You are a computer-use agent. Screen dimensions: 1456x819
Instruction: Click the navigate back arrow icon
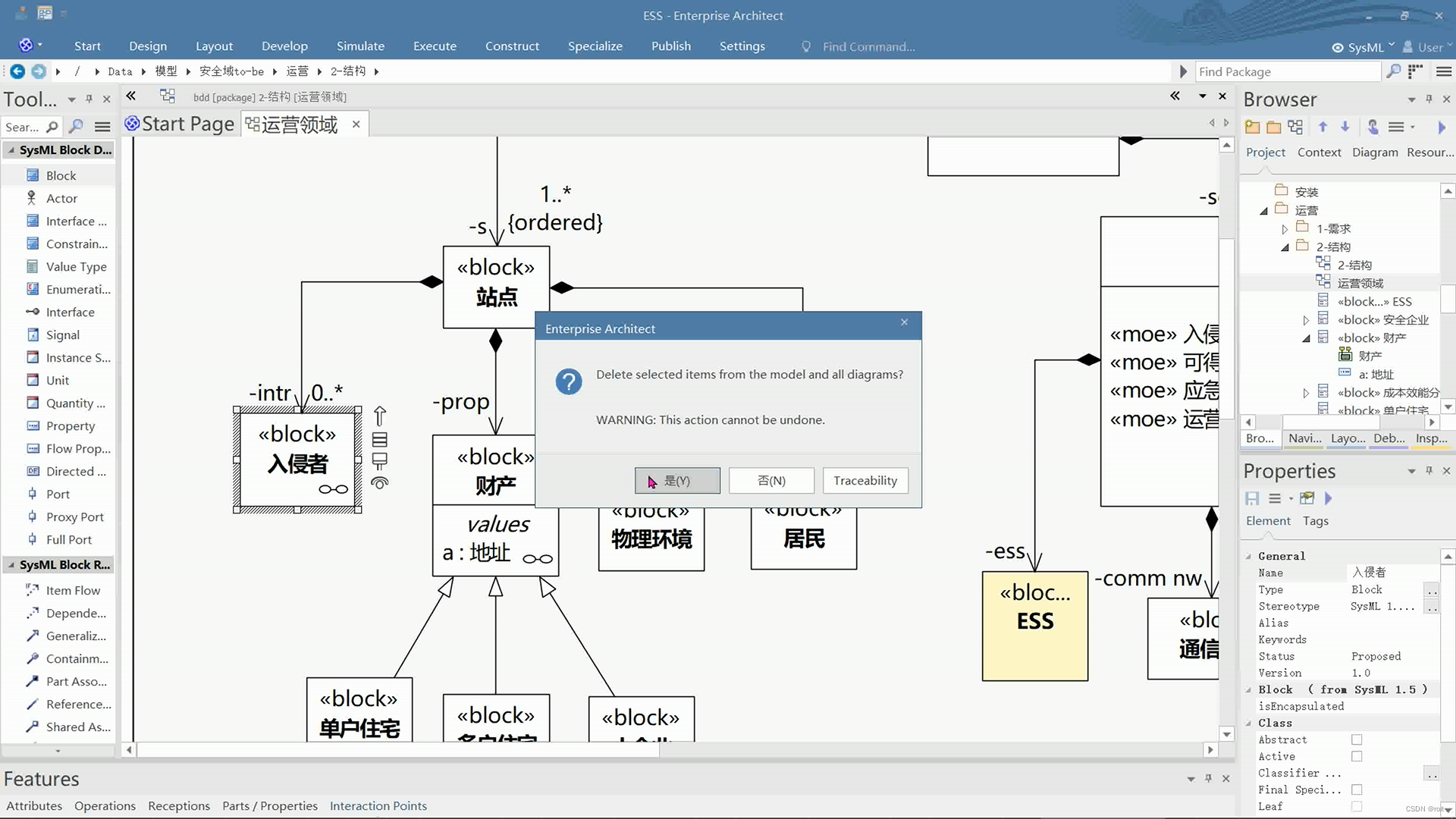click(17, 71)
